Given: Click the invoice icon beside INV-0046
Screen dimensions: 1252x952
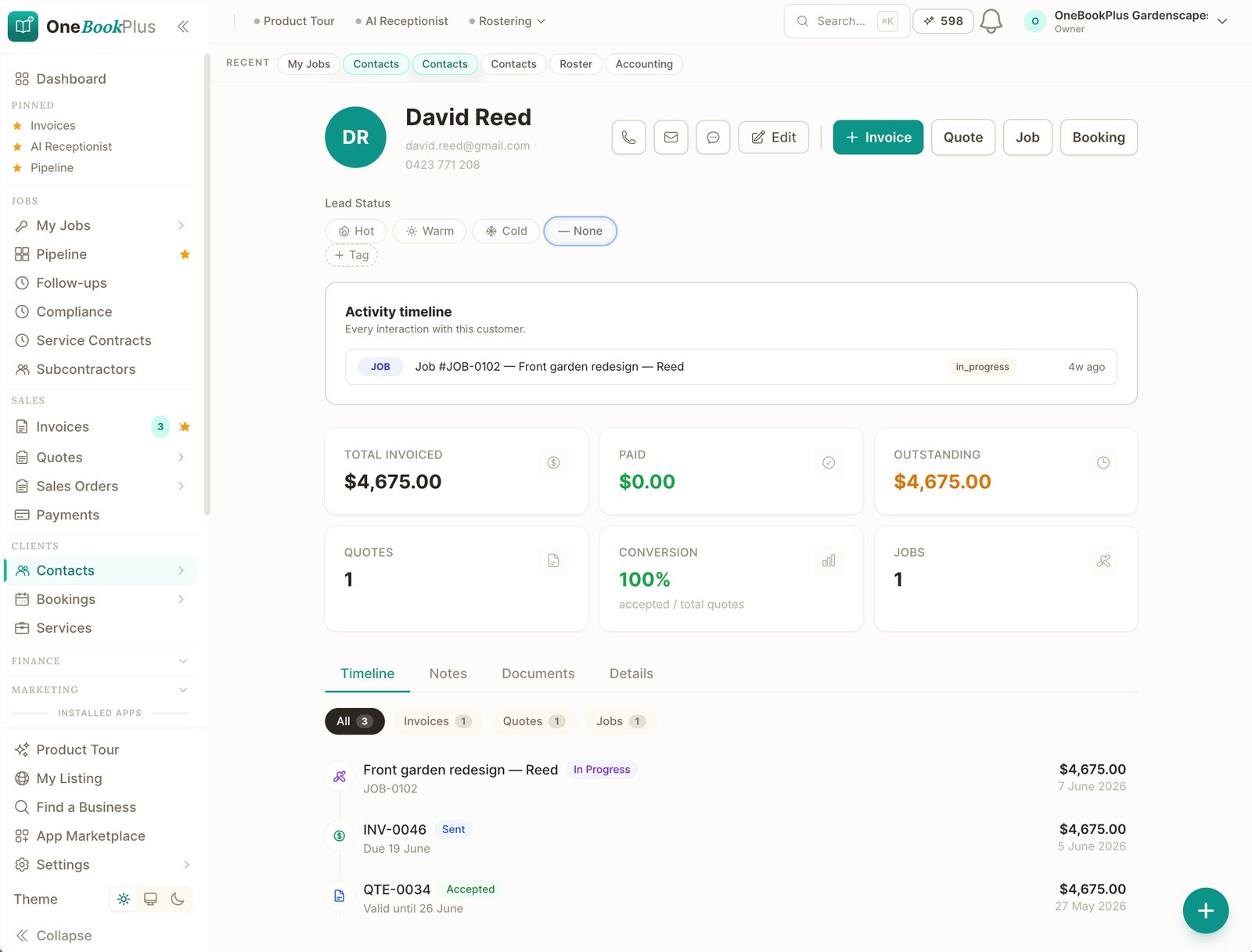Looking at the screenshot, I should click(340, 836).
